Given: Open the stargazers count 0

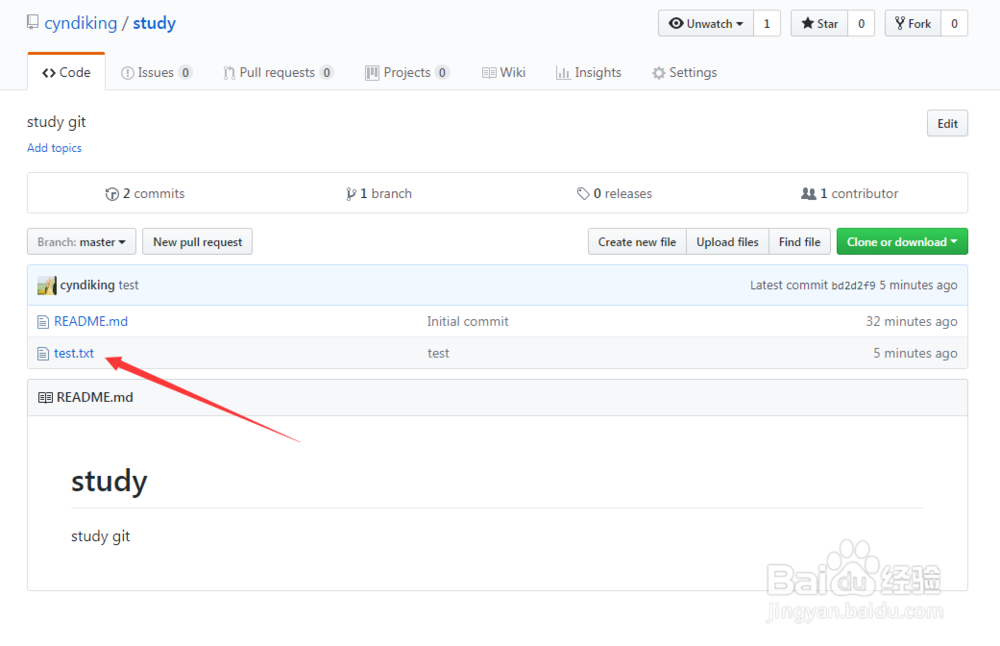Looking at the screenshot, I should tap(861, 24).
